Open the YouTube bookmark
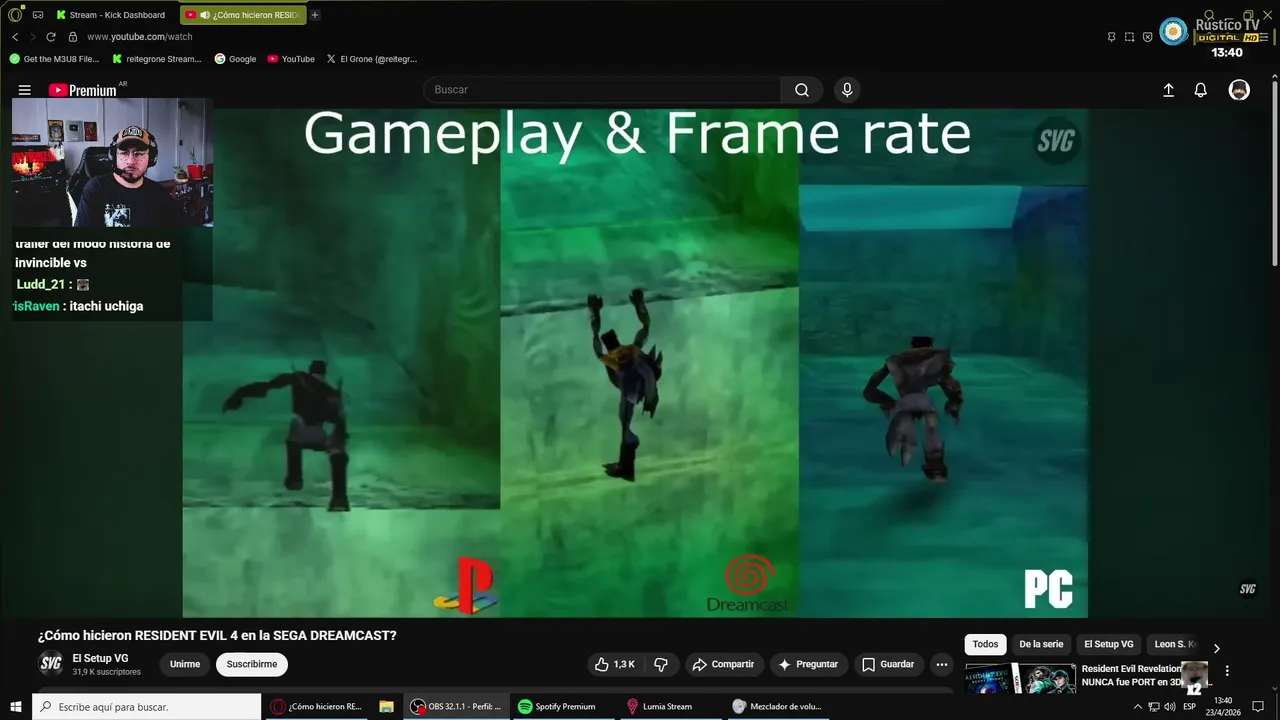The height and width of the screenshot is (720, 1280). click(x=291, y=59)
